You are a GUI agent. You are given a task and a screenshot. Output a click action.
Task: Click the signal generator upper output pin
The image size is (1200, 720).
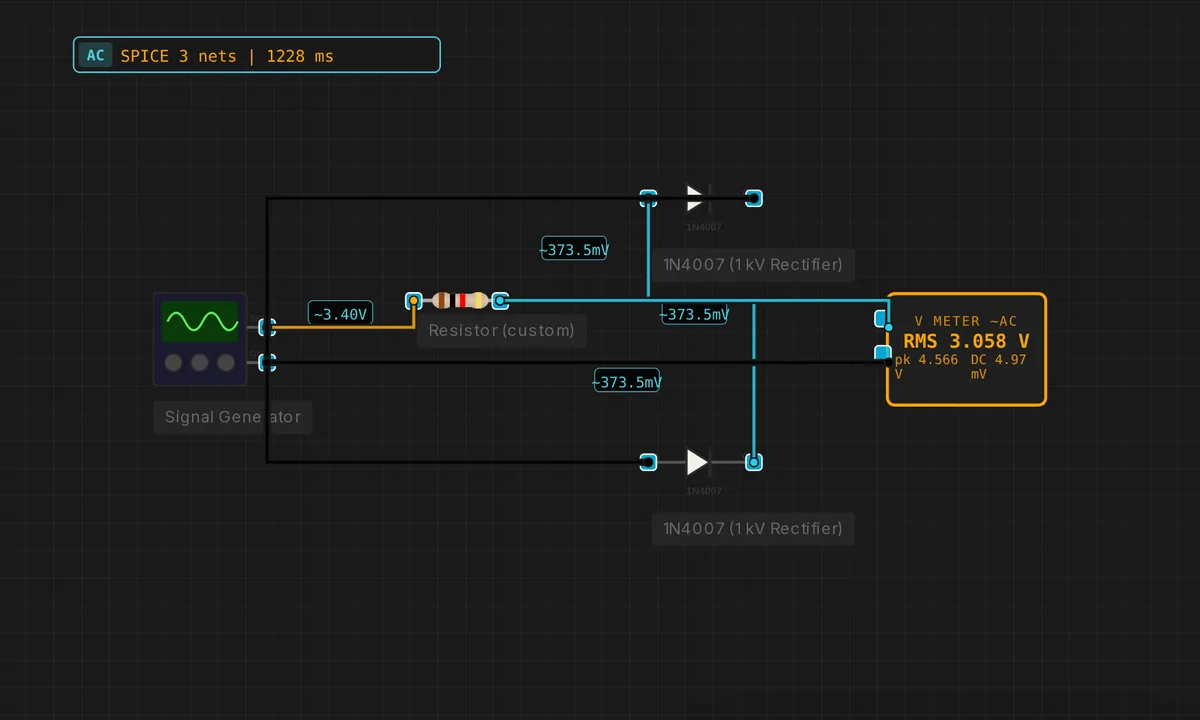tap(267, 327)
